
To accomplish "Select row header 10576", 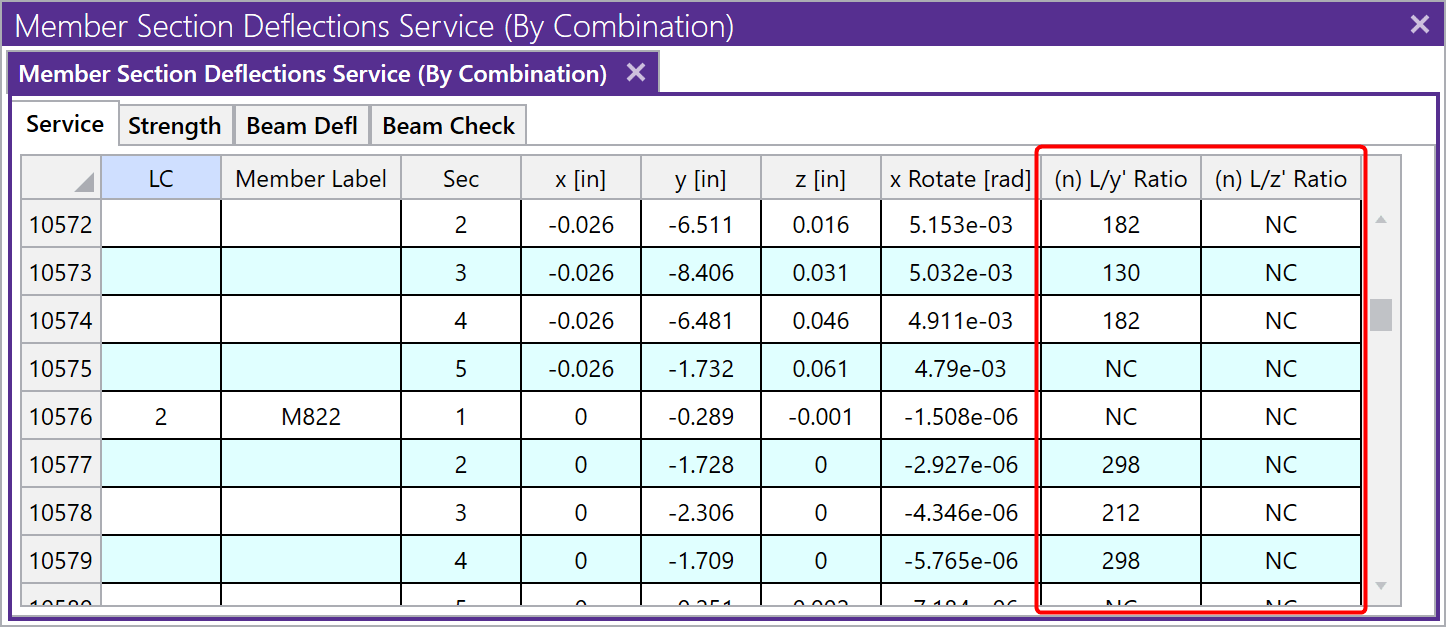I will click(61, 417).
